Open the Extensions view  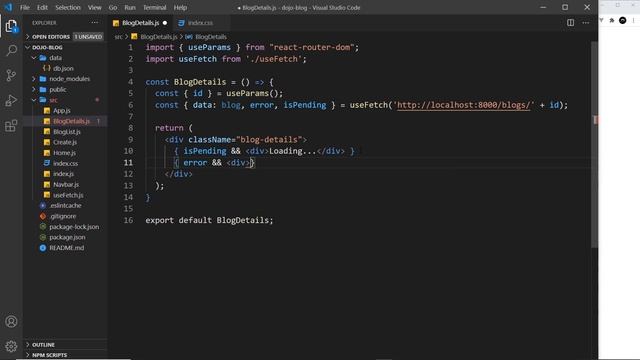click(x=11, y=126)
